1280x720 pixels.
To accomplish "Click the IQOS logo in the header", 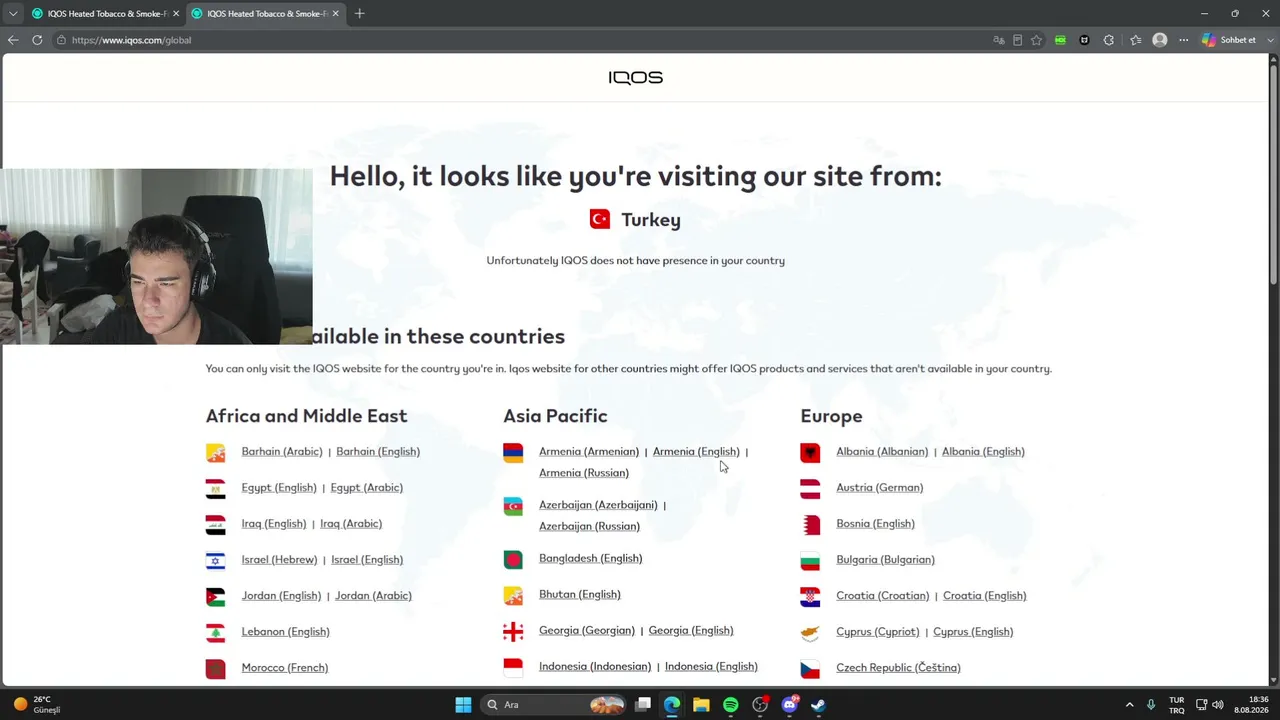I will [x=636, y=78].
